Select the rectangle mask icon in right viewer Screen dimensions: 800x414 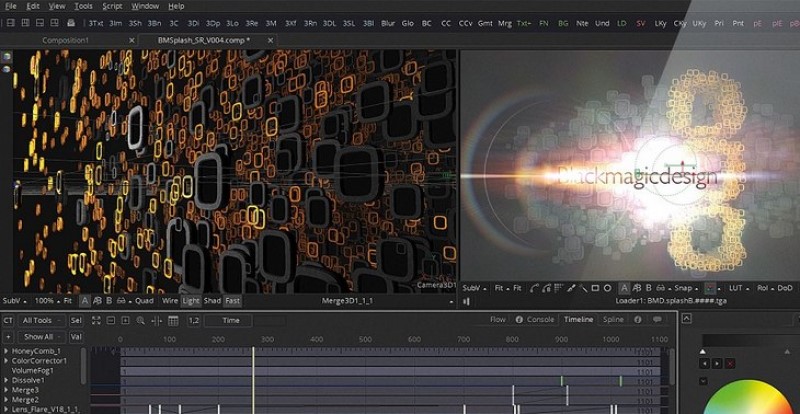[x=595, y=288]
